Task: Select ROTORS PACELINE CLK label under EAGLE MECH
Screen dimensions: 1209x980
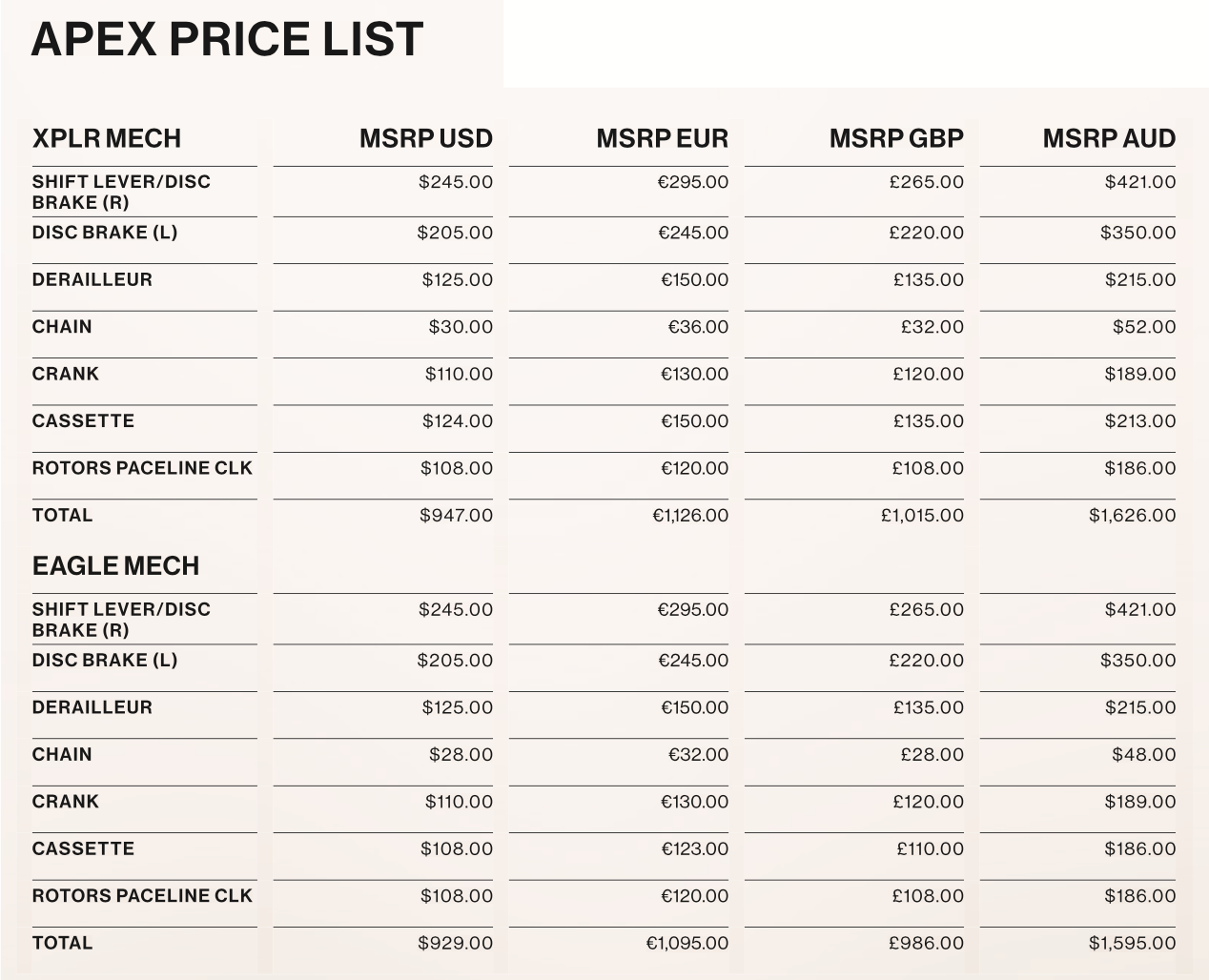Action: tap(142, 896)
